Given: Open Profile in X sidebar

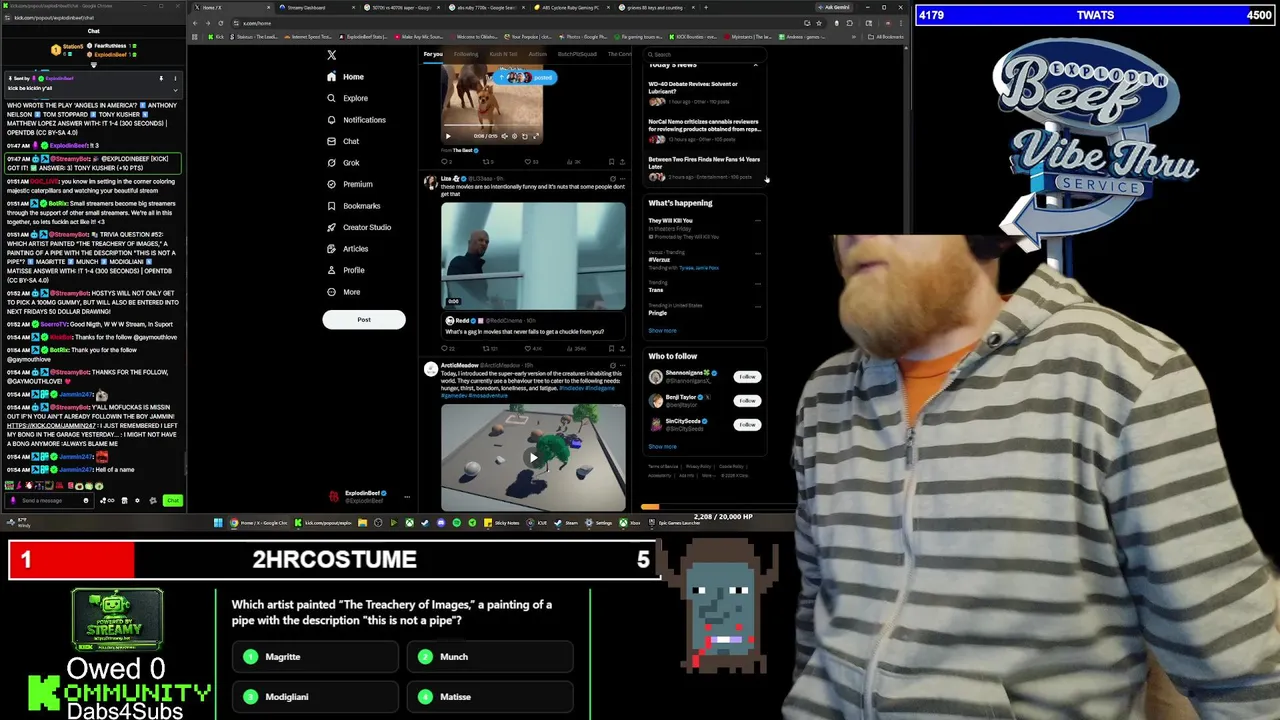Looking at the screenshot, I should coord(345,270).
